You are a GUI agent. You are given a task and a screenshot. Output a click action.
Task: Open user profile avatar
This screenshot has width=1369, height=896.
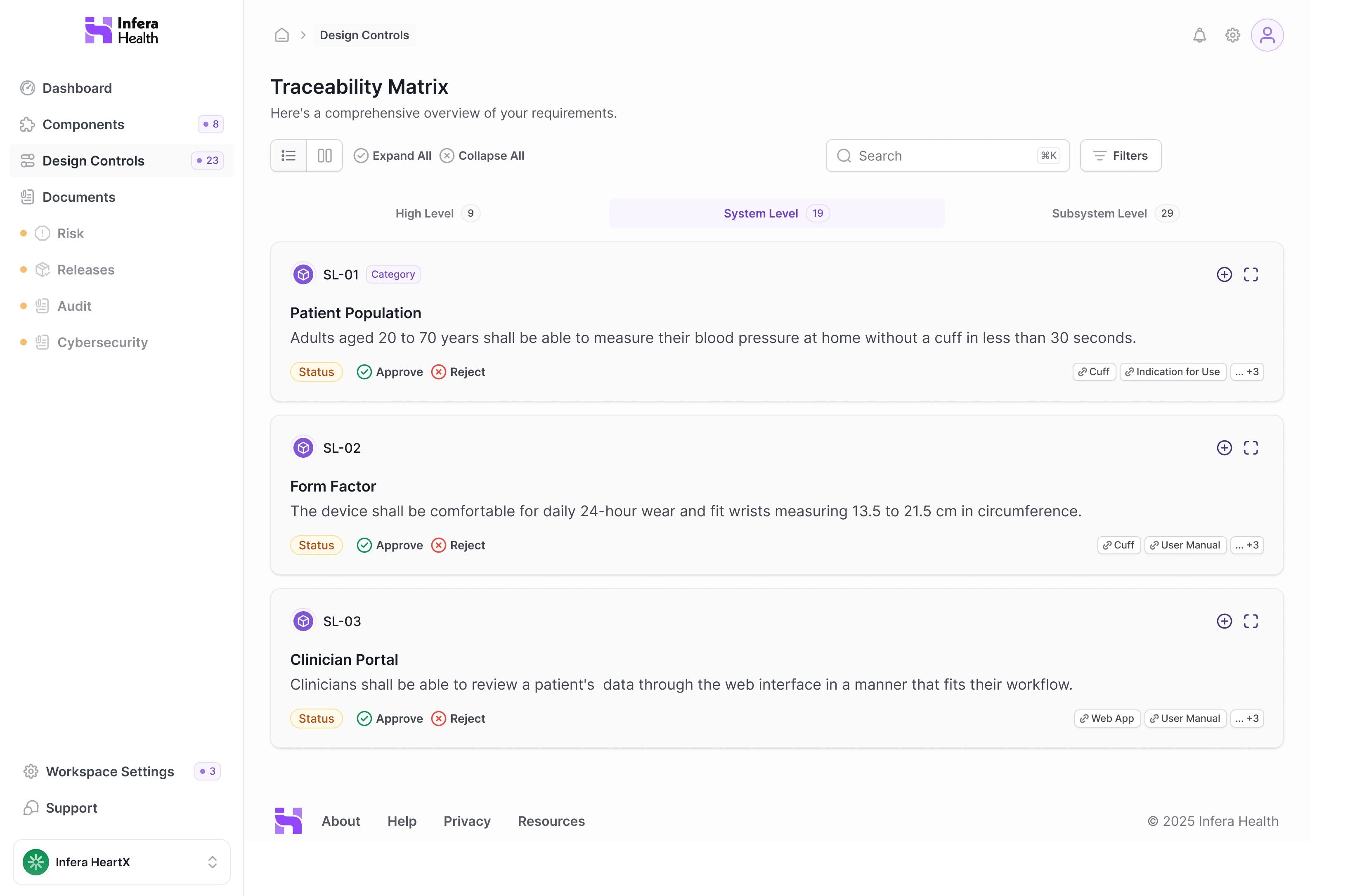(x=1267, y=35)
